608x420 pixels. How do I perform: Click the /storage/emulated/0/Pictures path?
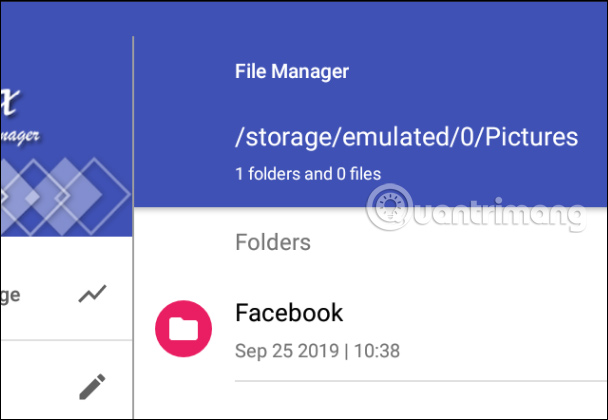coord(406,137)
